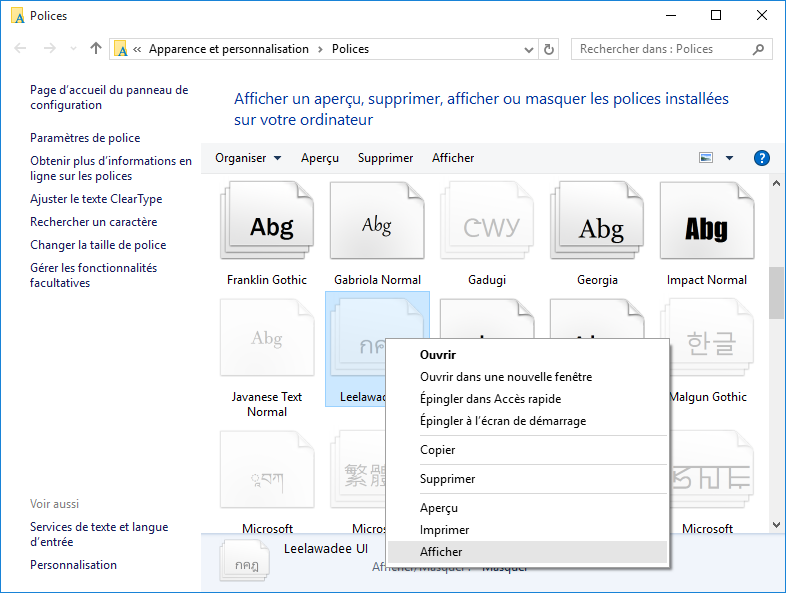Choose Ouvrir dans une nouvelle fenêtre
This screenshot has width=786, height=593.
click(x=527, y=377)
